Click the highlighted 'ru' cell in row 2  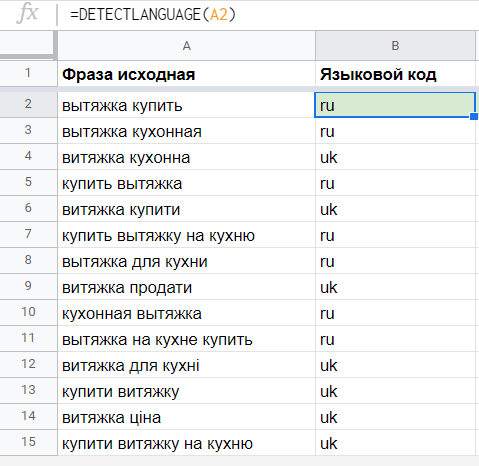tap(395, 105)
